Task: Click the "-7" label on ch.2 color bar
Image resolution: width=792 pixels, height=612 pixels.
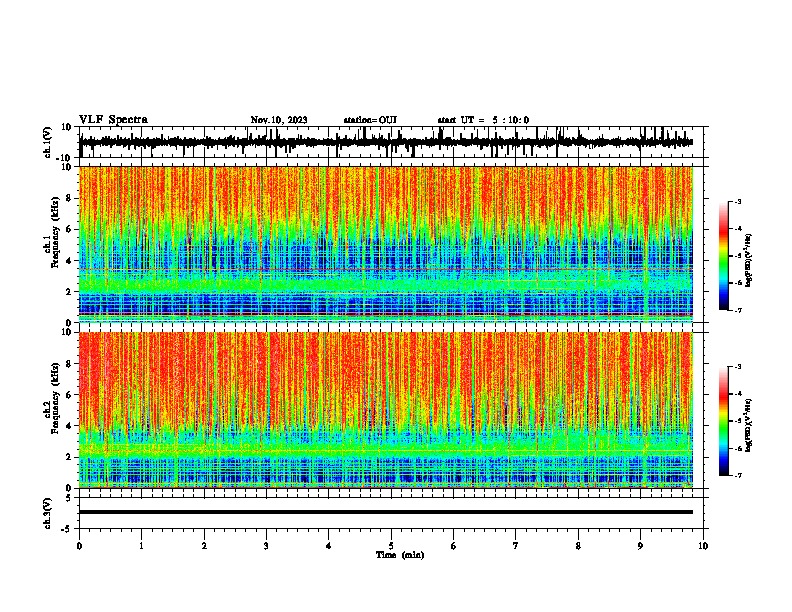Action: tap(737, 475)
